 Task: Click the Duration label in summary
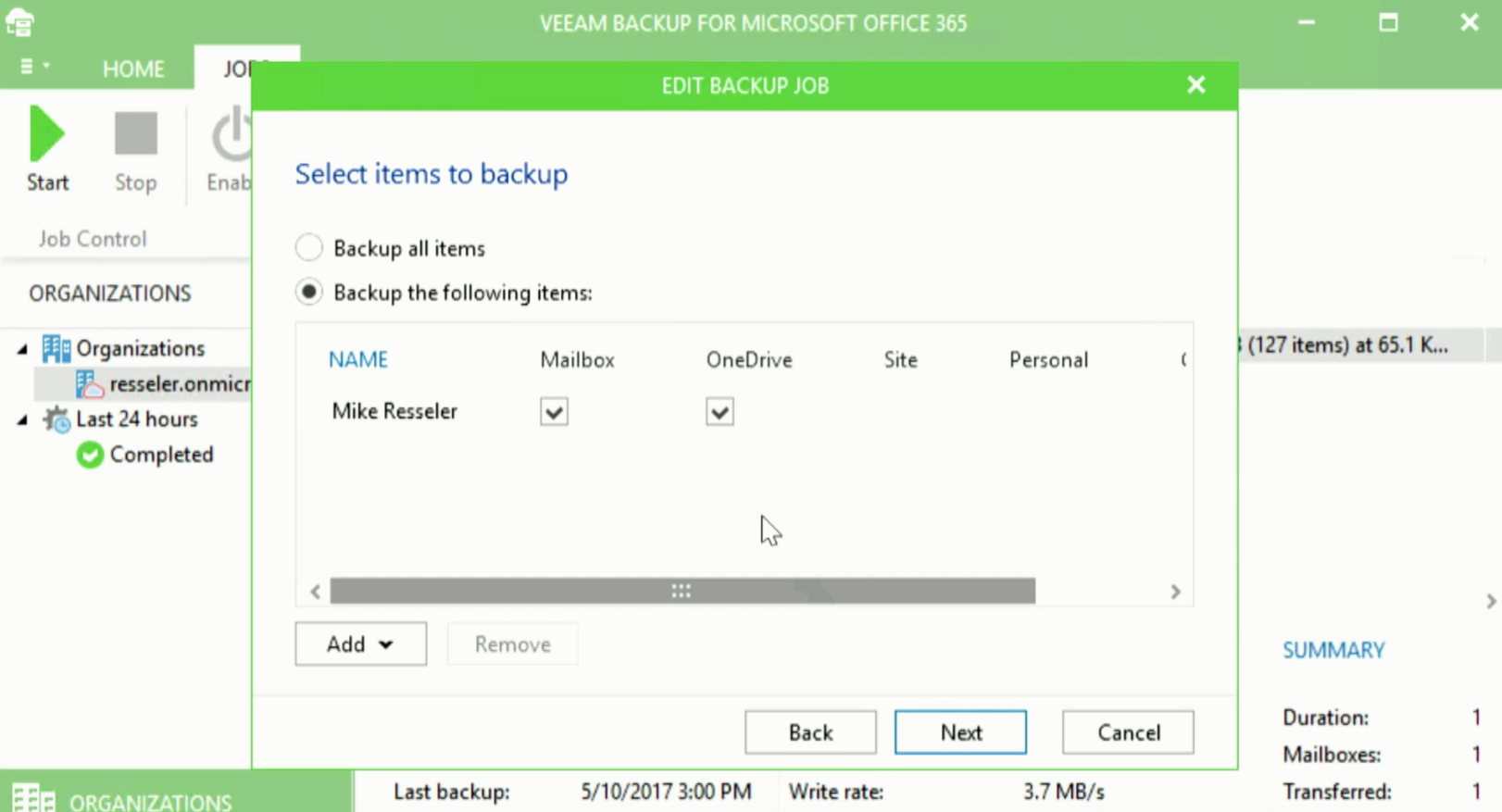coord(1325,718)
